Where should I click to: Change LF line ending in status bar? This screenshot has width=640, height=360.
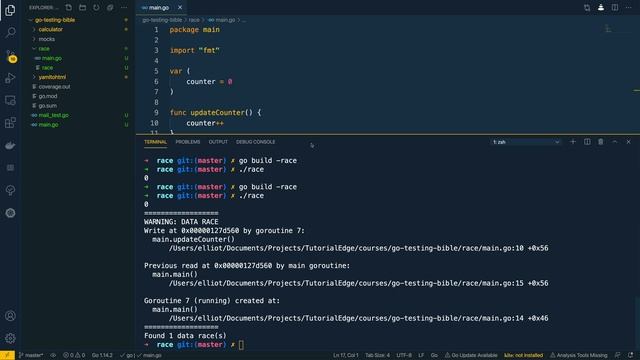[421, 355]
